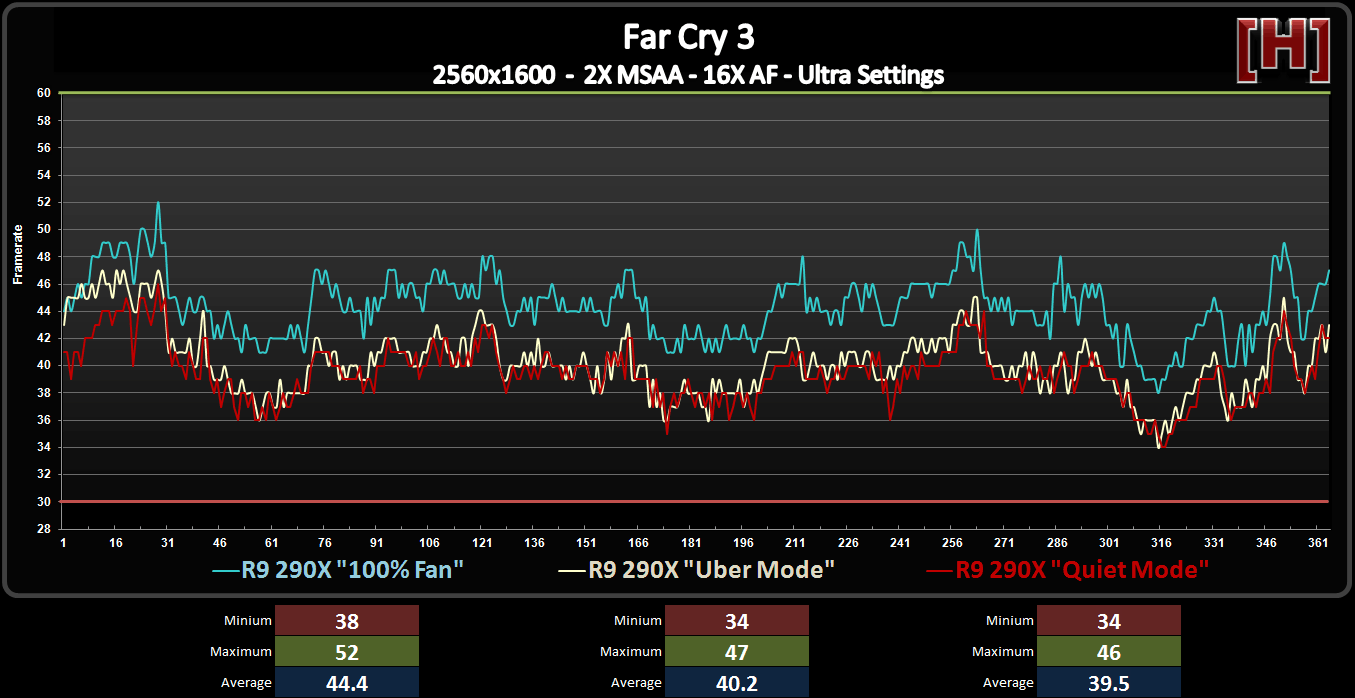Viewport: 1355px width, 698px height.
Task: Click the x-axis tick label 166
Action: coord(638,542)
